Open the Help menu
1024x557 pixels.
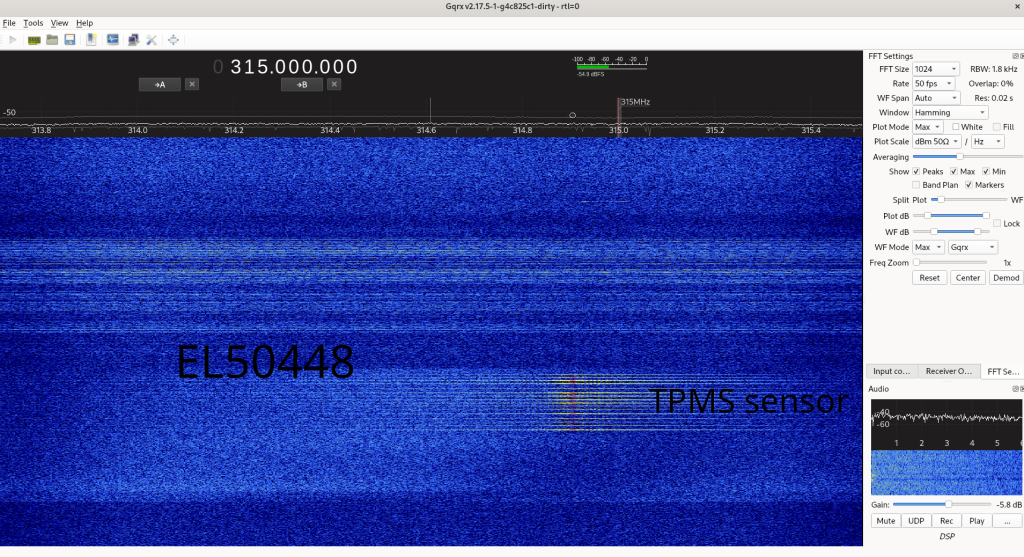click(84, 23)
